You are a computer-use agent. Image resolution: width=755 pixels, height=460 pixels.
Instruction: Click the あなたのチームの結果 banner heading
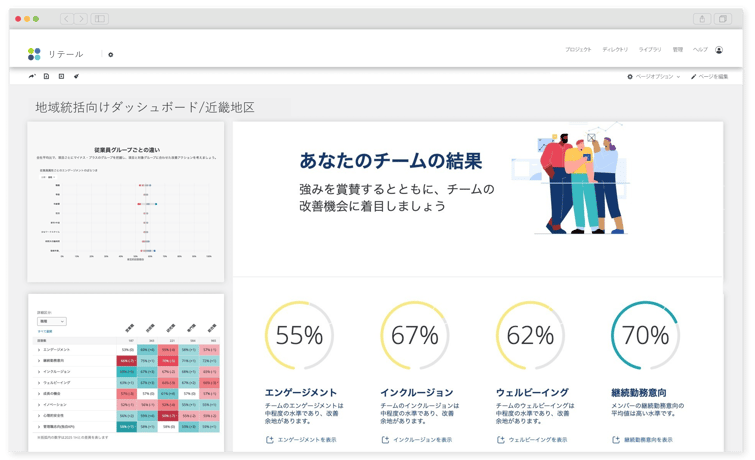click(x=391, y=161)
